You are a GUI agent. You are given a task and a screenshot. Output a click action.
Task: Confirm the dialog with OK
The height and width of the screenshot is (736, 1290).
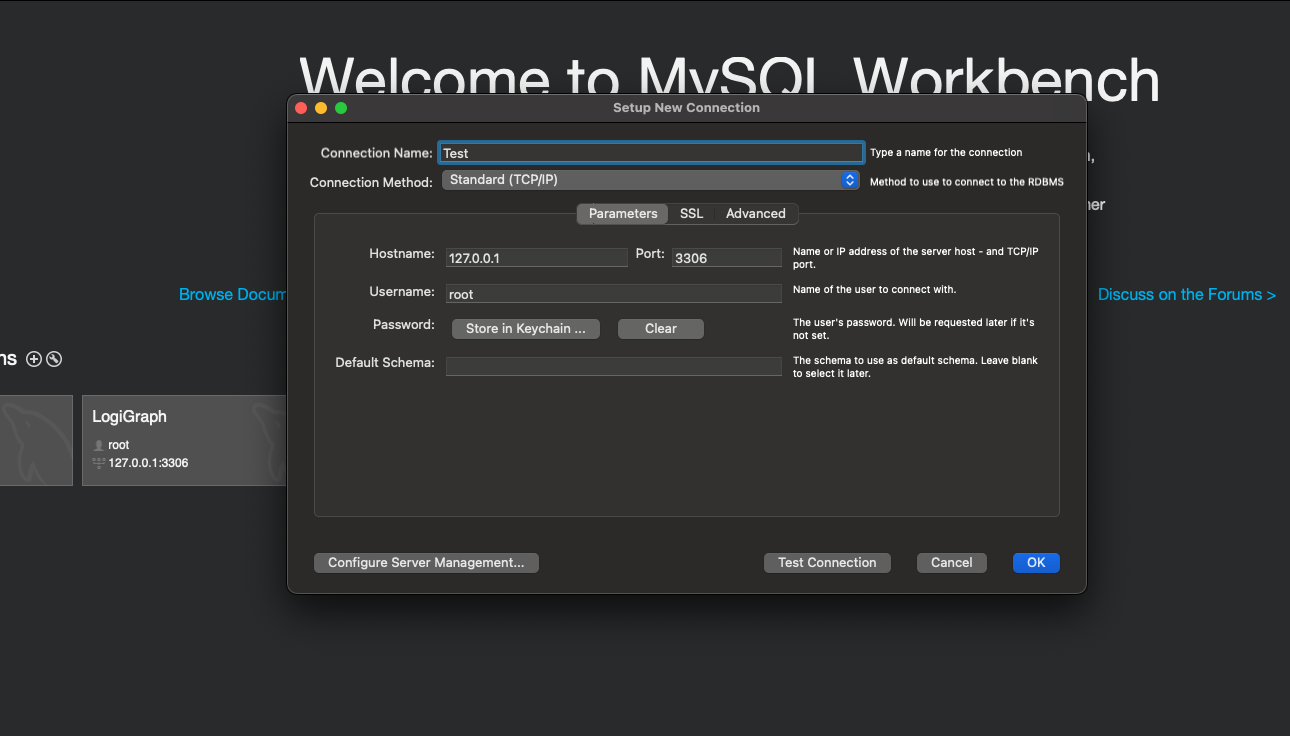pos(1036,563)
